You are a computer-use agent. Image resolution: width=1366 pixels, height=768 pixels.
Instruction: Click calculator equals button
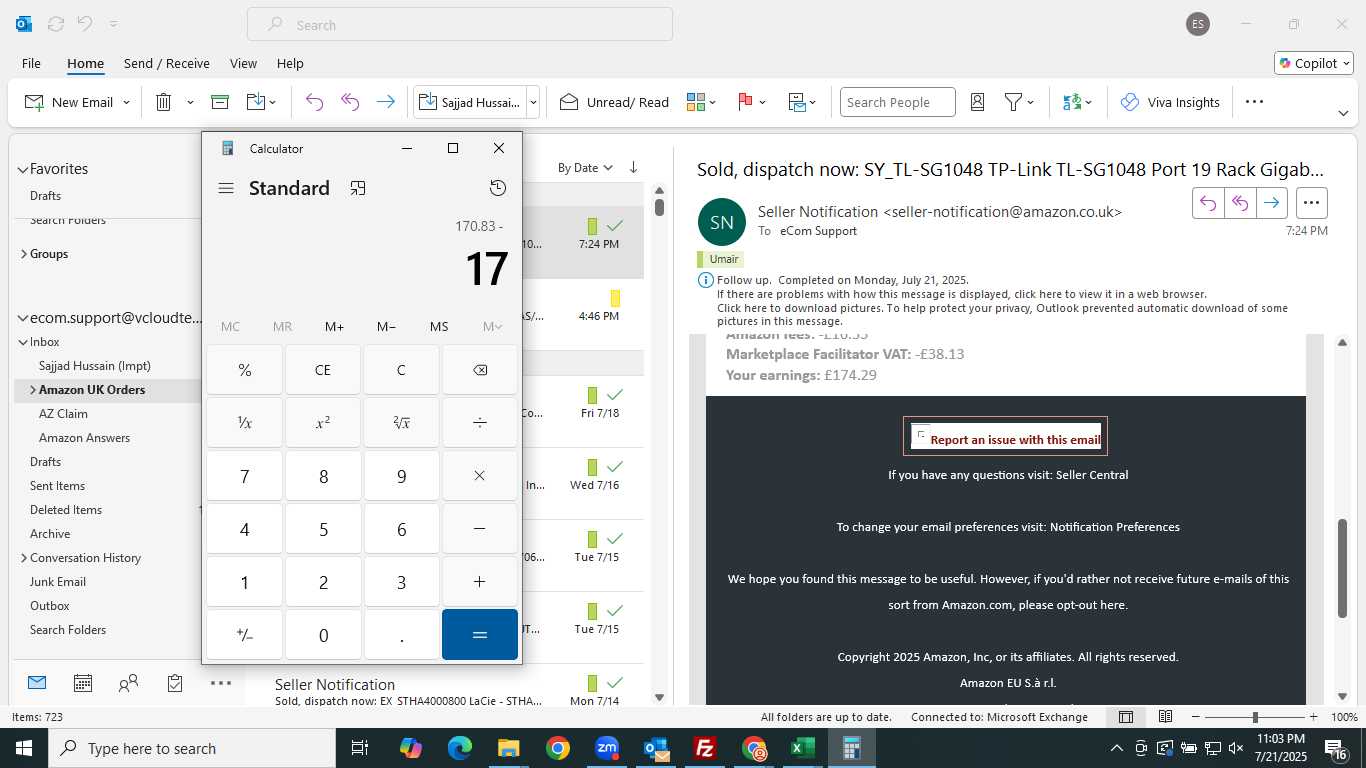pyautogui.click(x=480, y=635)
